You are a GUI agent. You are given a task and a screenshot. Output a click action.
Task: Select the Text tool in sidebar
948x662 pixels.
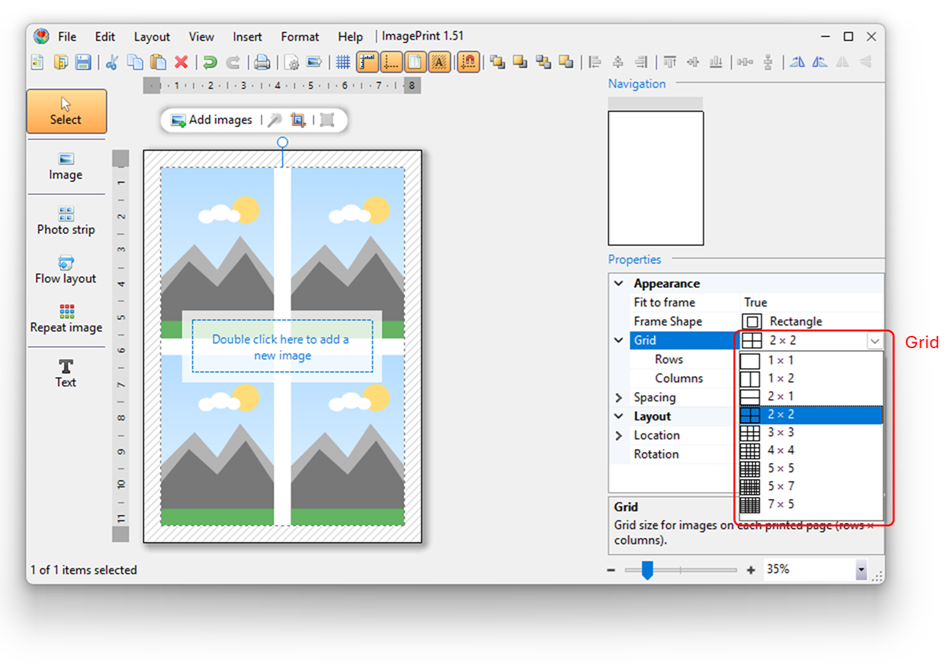[x=66, y=372]
